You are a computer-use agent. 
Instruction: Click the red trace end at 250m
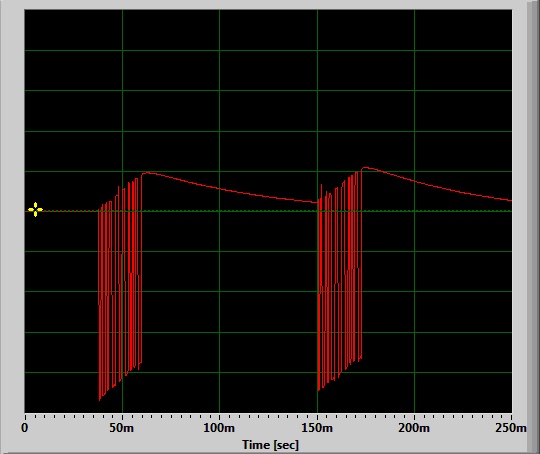[510, 200]
